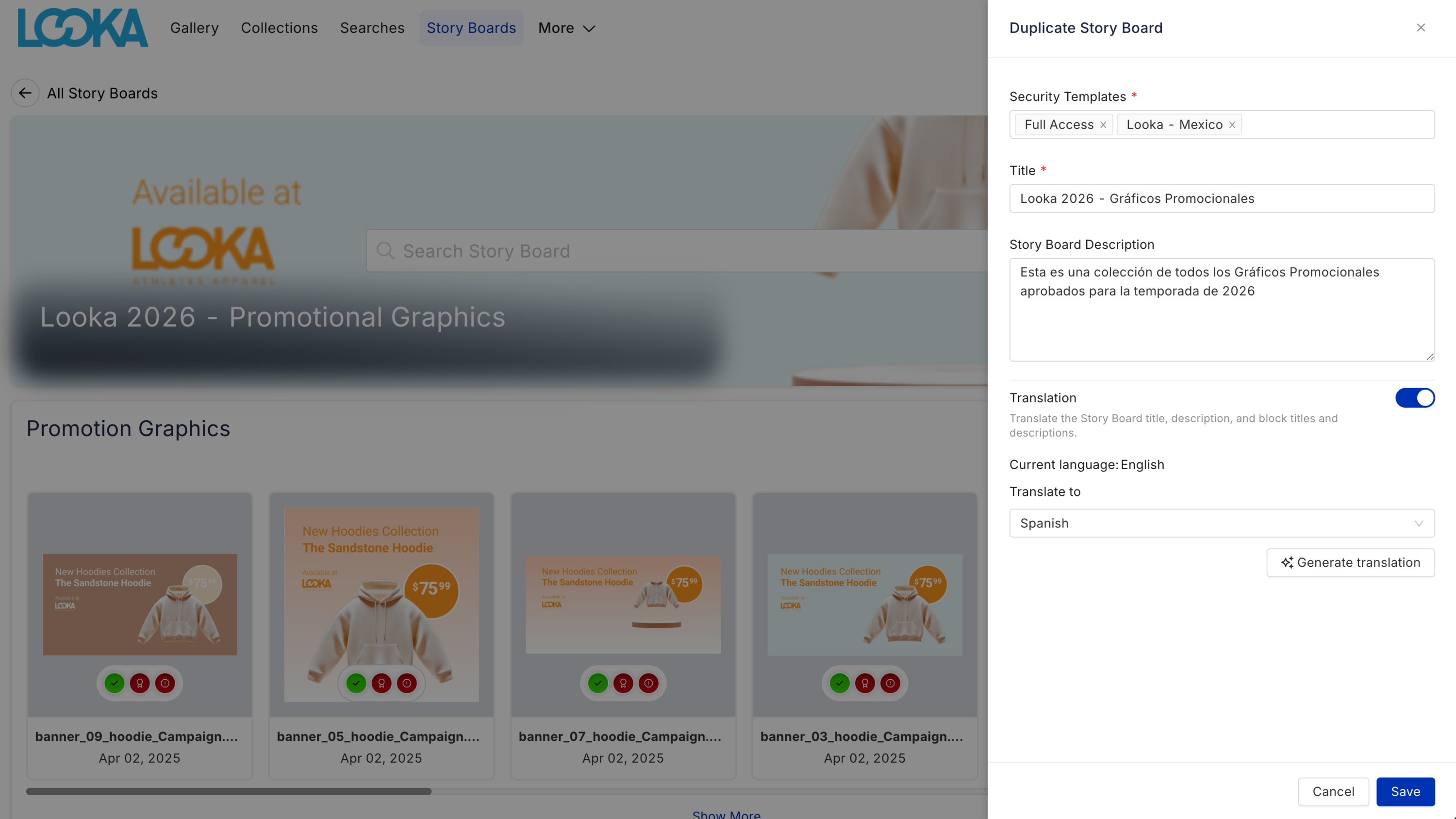Open the Gallery tab
Viewport: 1456px width, 819px height.
click(x=195, y=28)
